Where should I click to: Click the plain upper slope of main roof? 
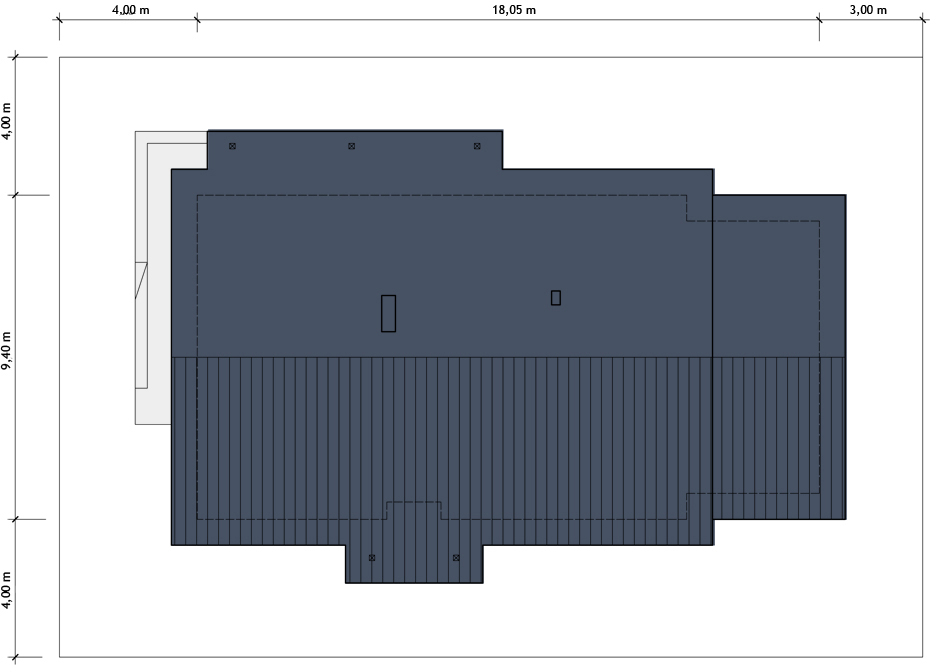tap(470, 250)
